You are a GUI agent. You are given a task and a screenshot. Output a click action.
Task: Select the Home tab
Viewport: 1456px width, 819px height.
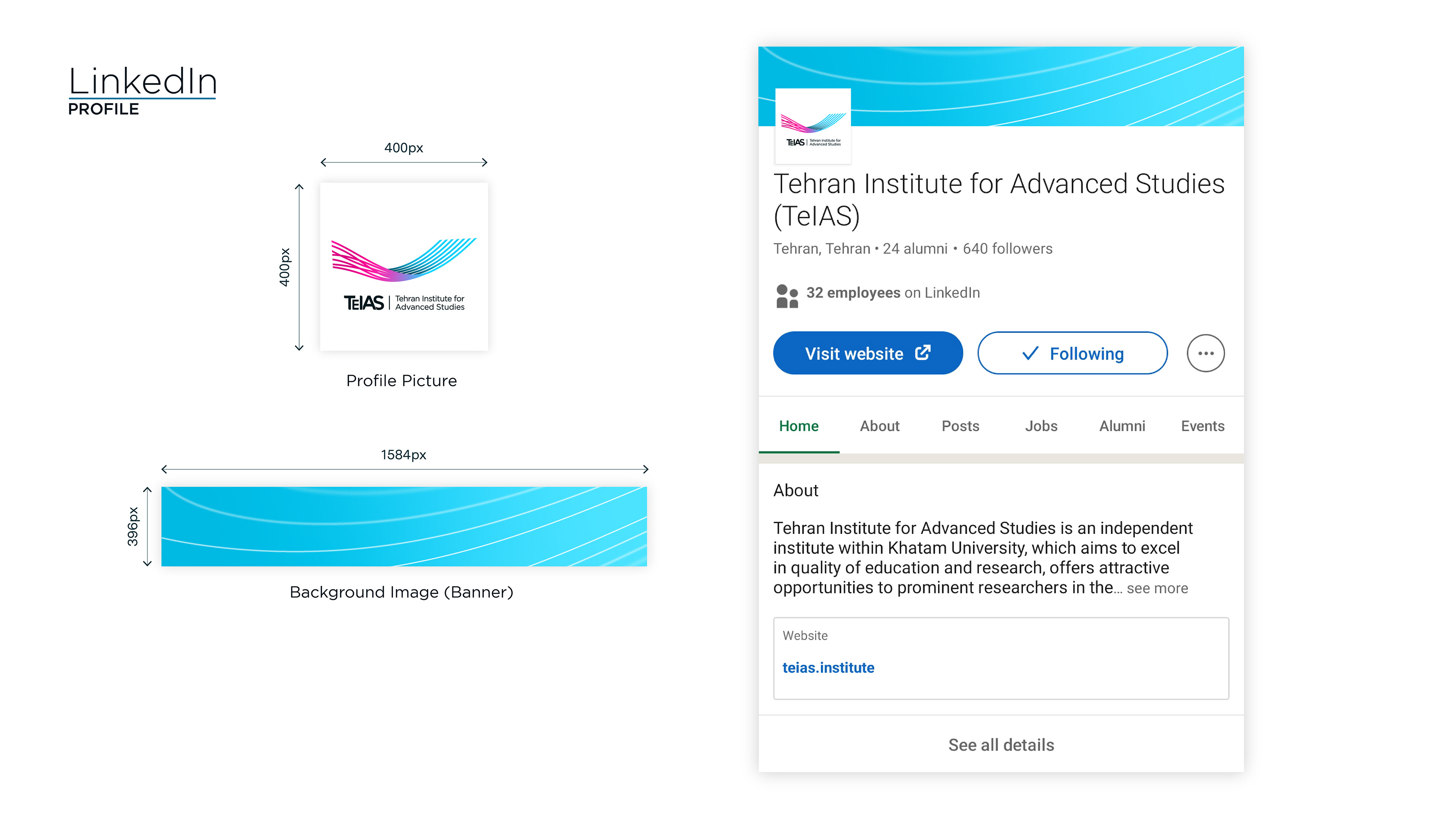798,425
